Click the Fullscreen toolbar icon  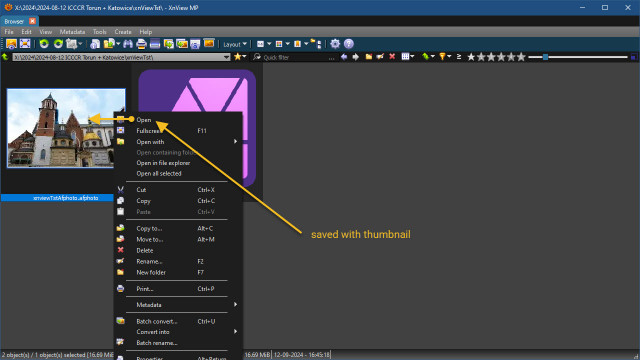[25, 44]
